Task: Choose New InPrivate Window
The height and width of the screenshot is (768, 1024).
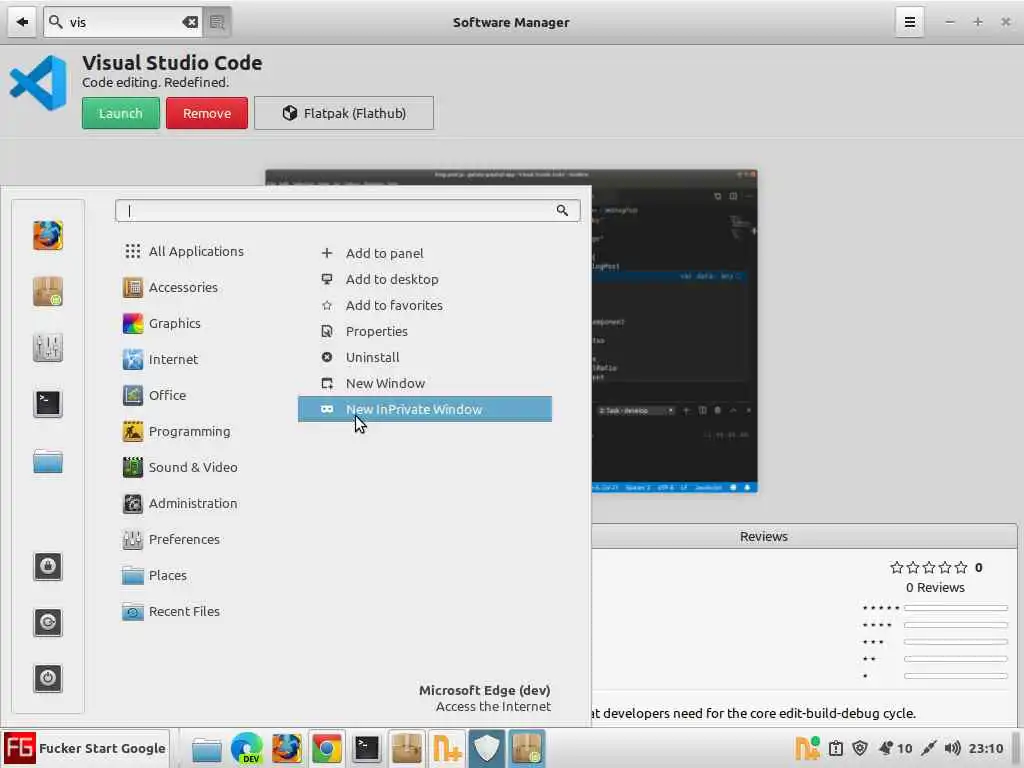Action: (425, 409)
